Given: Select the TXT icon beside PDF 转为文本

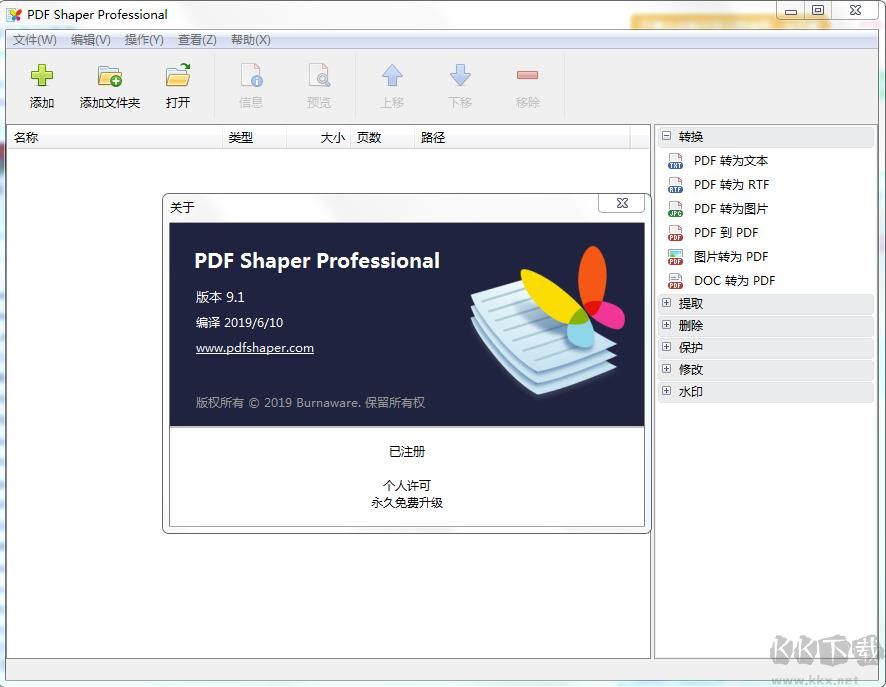Looking at the screenshot, I should pos(676,160).
